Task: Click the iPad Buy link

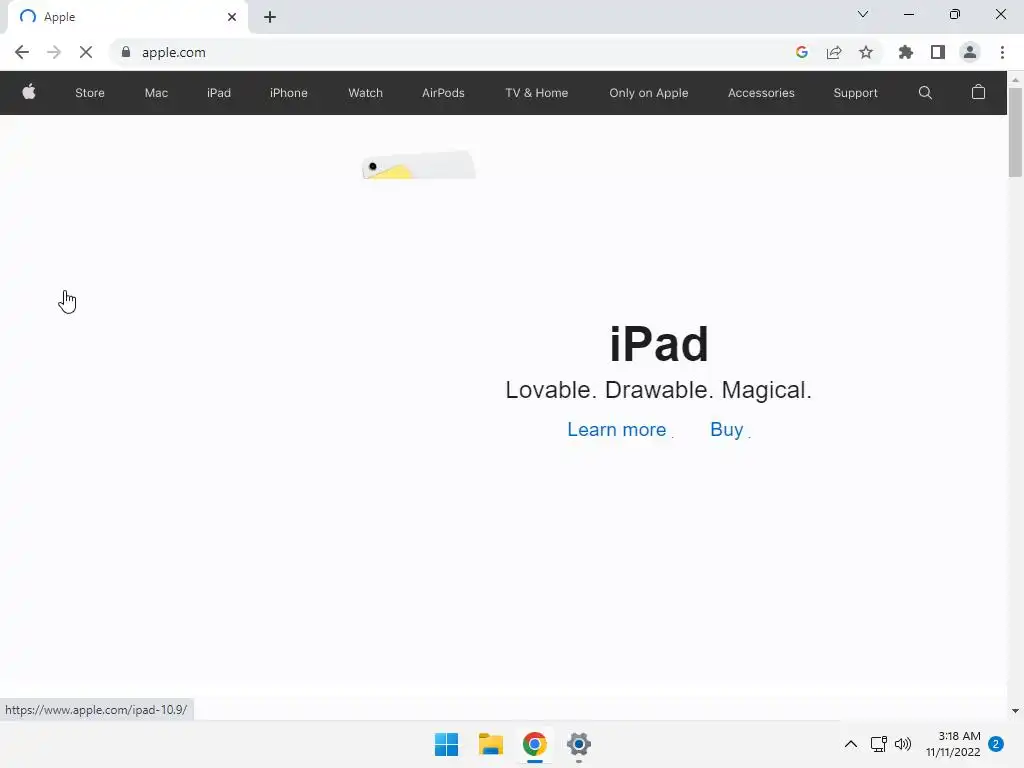Action: pyautogui.click(x=728, y=429)
